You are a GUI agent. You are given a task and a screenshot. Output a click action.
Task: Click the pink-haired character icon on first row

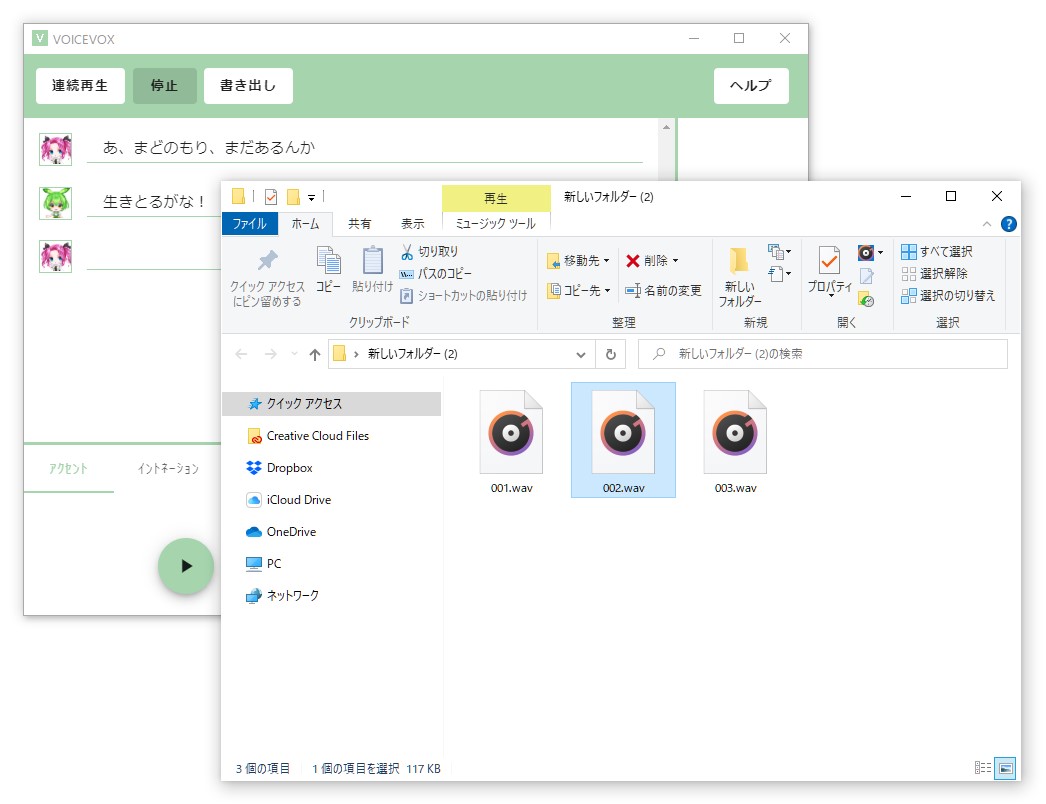[57, 147]
